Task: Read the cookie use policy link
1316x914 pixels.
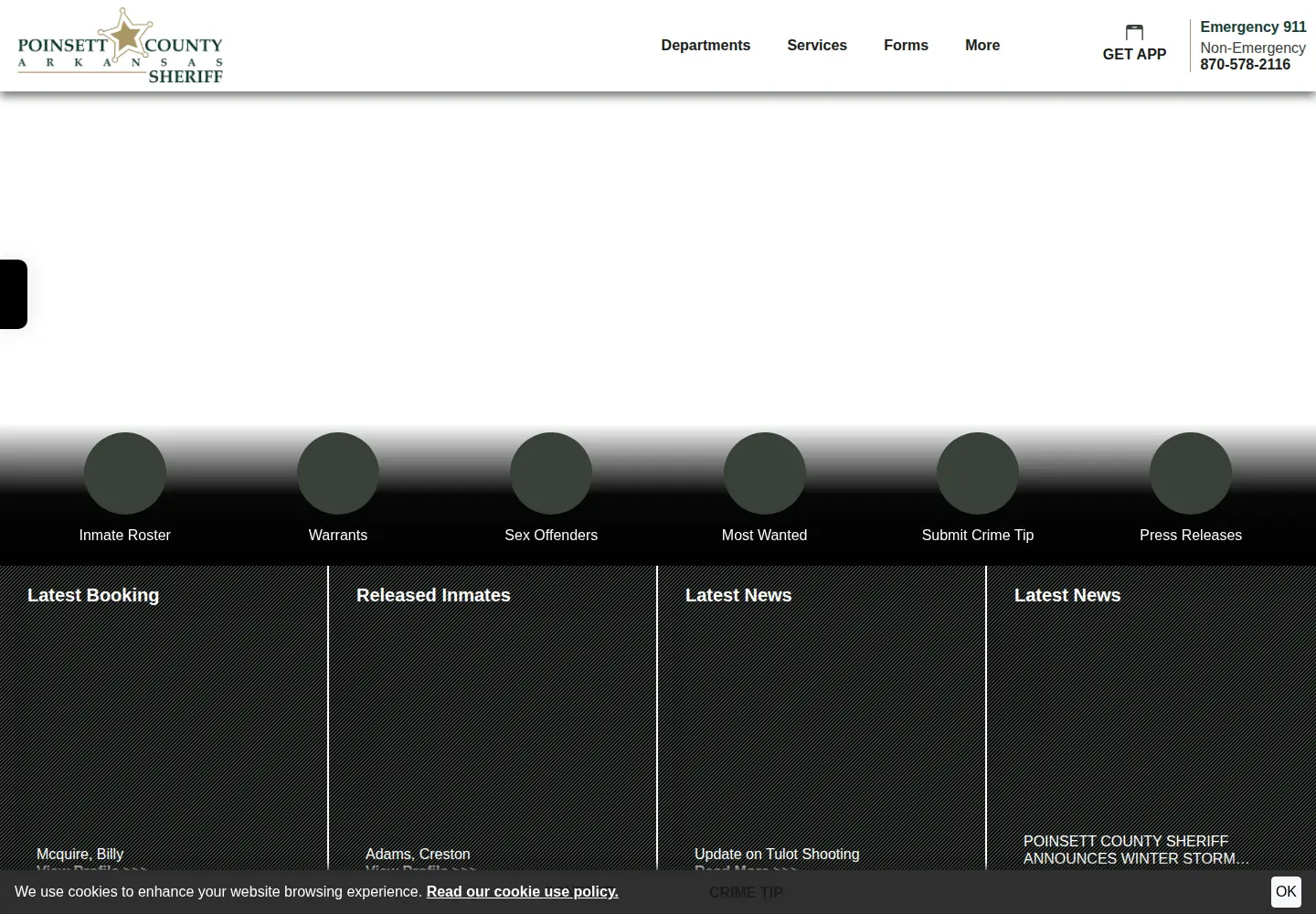Action: tap(523, 892)
